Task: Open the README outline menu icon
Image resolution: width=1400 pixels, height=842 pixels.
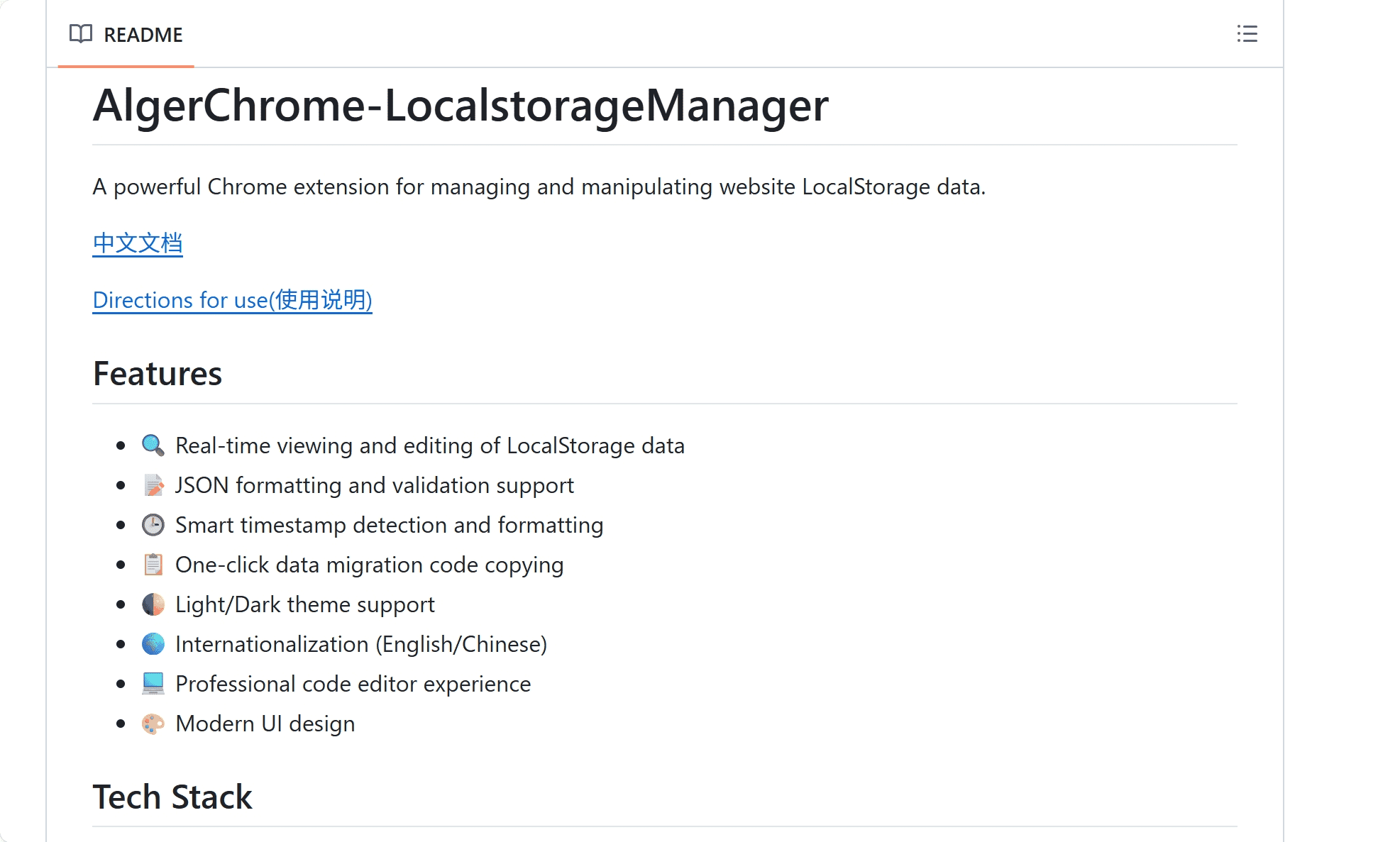Action: pyautogui.click(x=1247, y=34)
